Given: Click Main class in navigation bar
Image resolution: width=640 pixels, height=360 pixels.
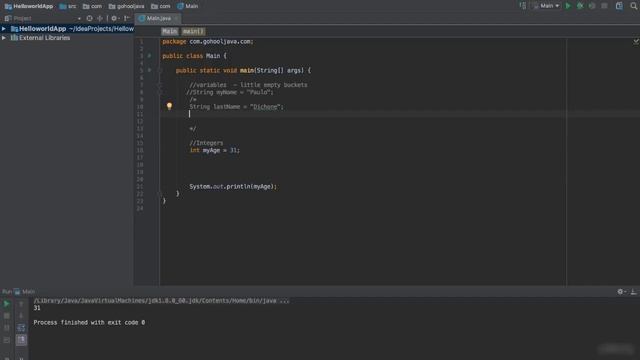Looking at the screenshot, I should coord(188,6).
